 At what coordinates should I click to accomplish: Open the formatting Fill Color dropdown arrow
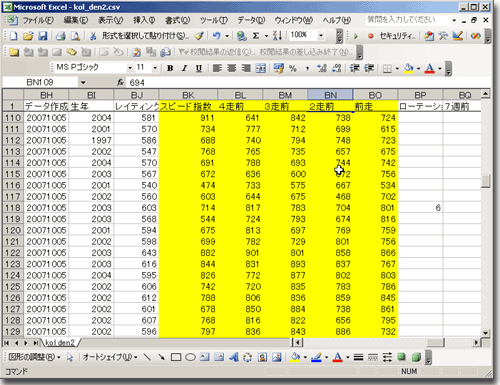pyautogui.click(x=418, y=69)
